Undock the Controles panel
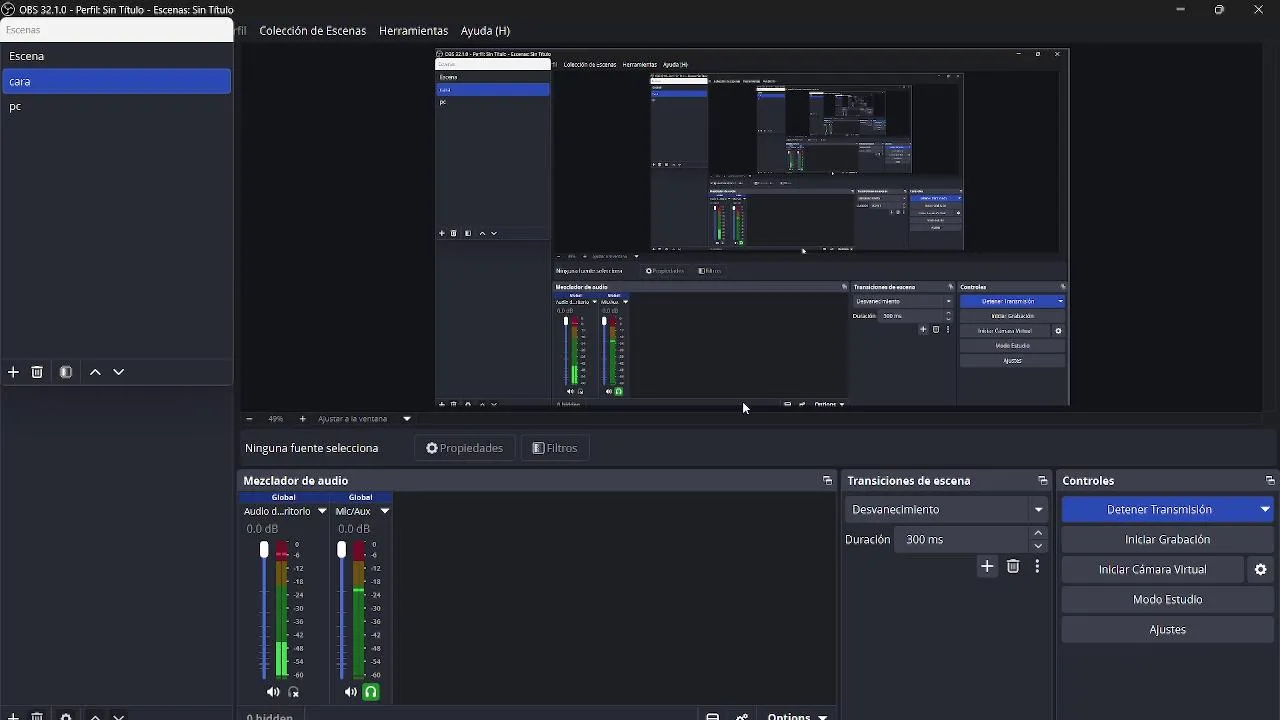This screenshot has height=720, width=1280. click(1270, 481)
